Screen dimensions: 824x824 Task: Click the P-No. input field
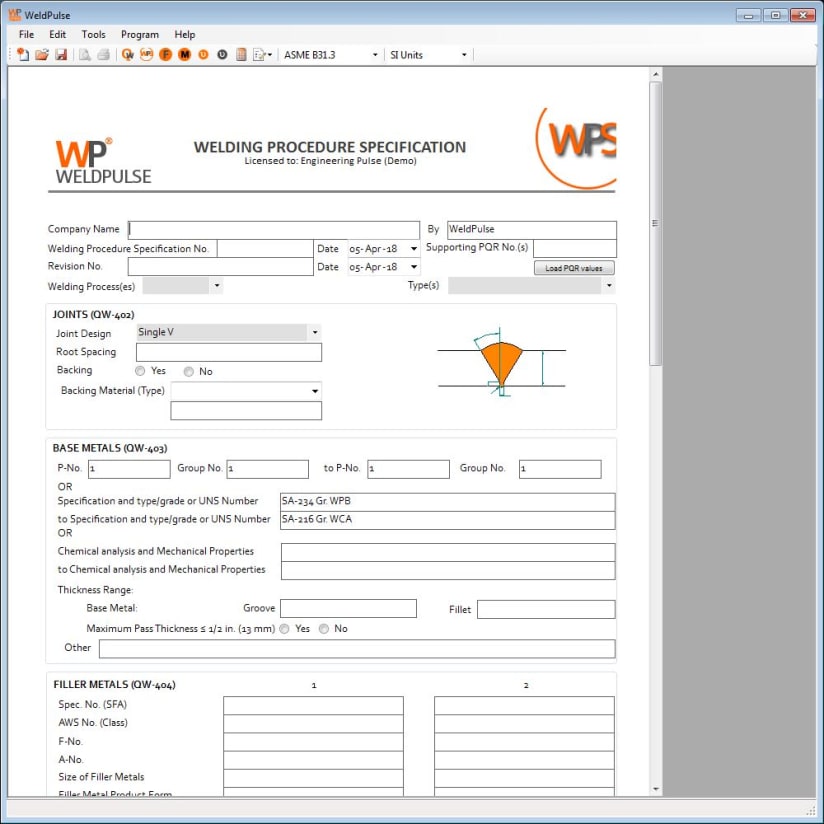click(129, 469)
